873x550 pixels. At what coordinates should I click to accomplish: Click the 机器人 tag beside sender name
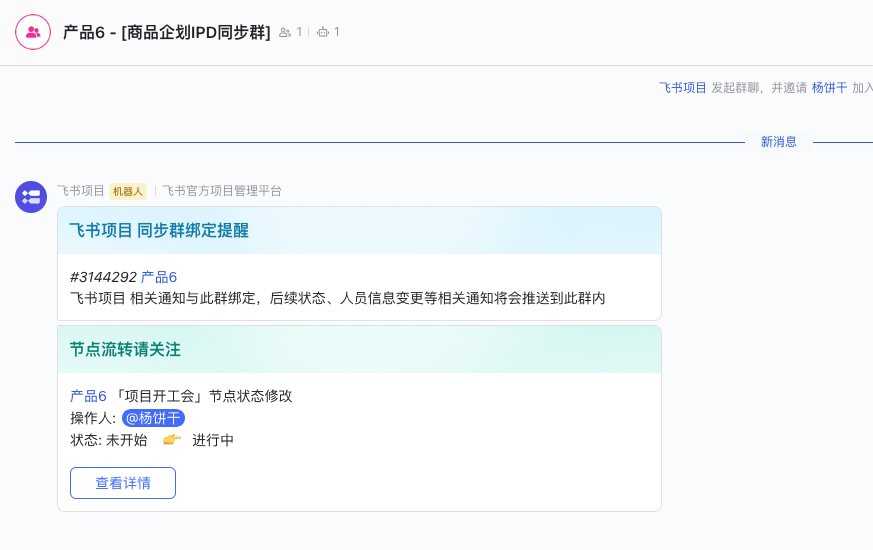tap(128, 191)
